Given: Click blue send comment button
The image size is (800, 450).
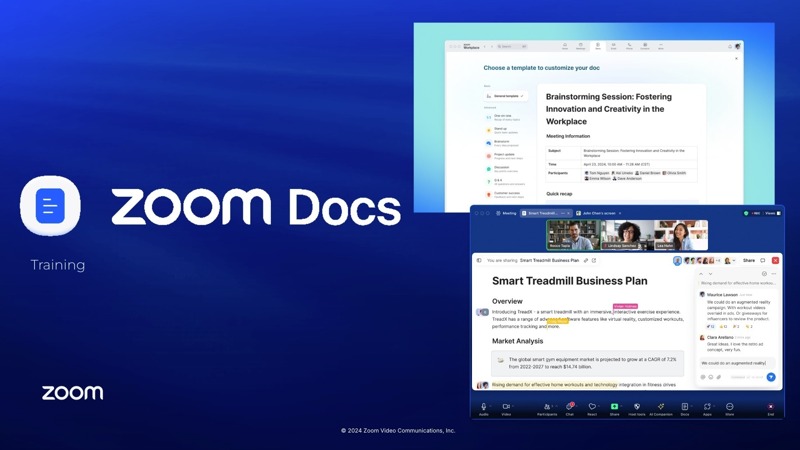Looking at the screenshot, I should [x=771, y=377].
